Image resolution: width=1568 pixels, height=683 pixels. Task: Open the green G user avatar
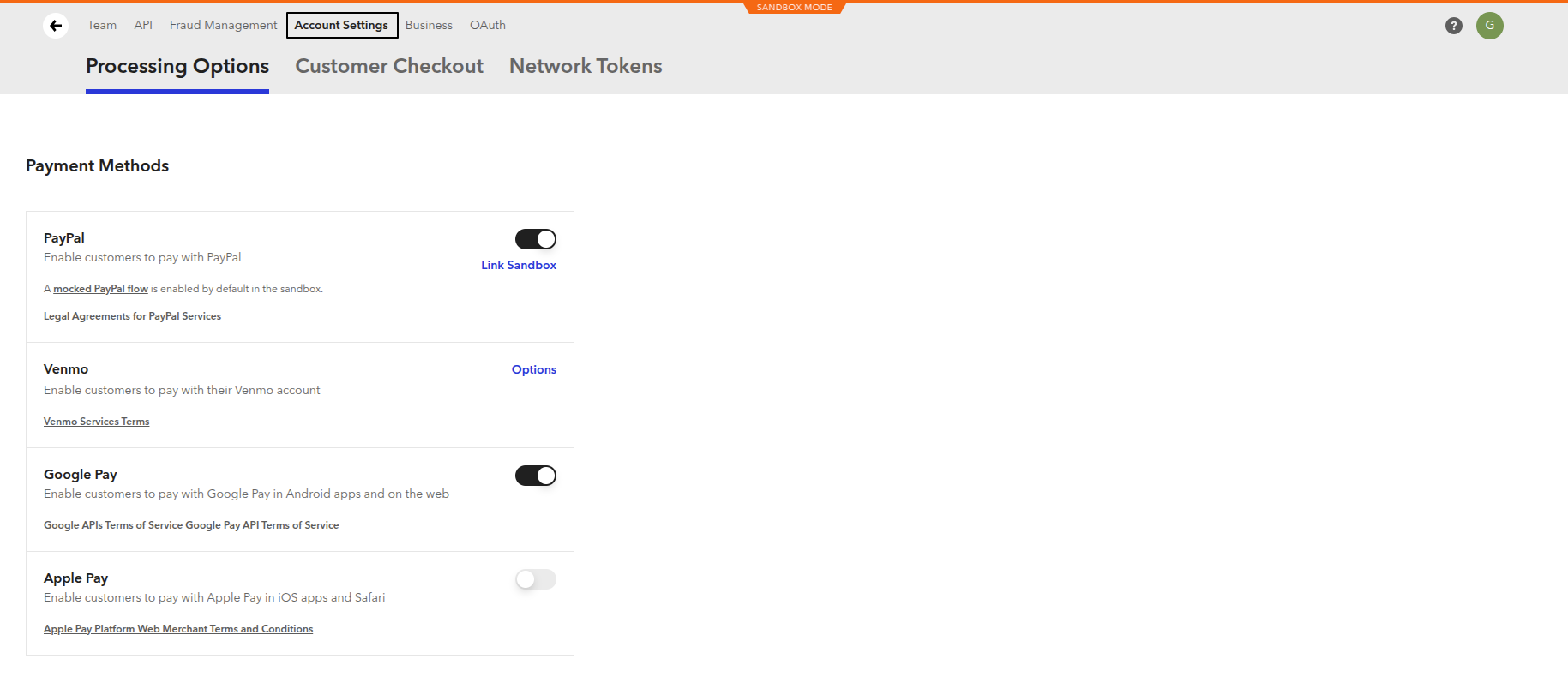(1490, 26)
